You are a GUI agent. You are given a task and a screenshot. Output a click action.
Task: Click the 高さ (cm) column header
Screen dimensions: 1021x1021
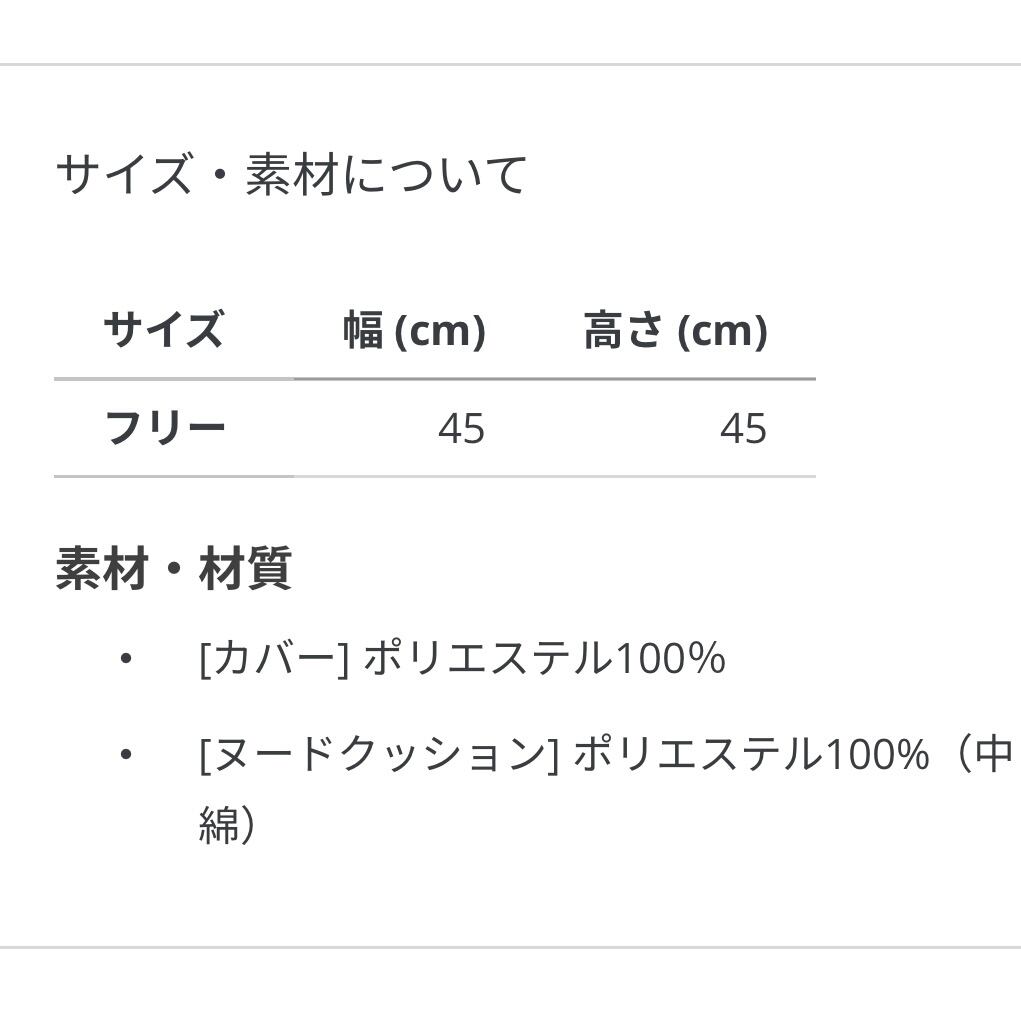[x=675, y=330]
